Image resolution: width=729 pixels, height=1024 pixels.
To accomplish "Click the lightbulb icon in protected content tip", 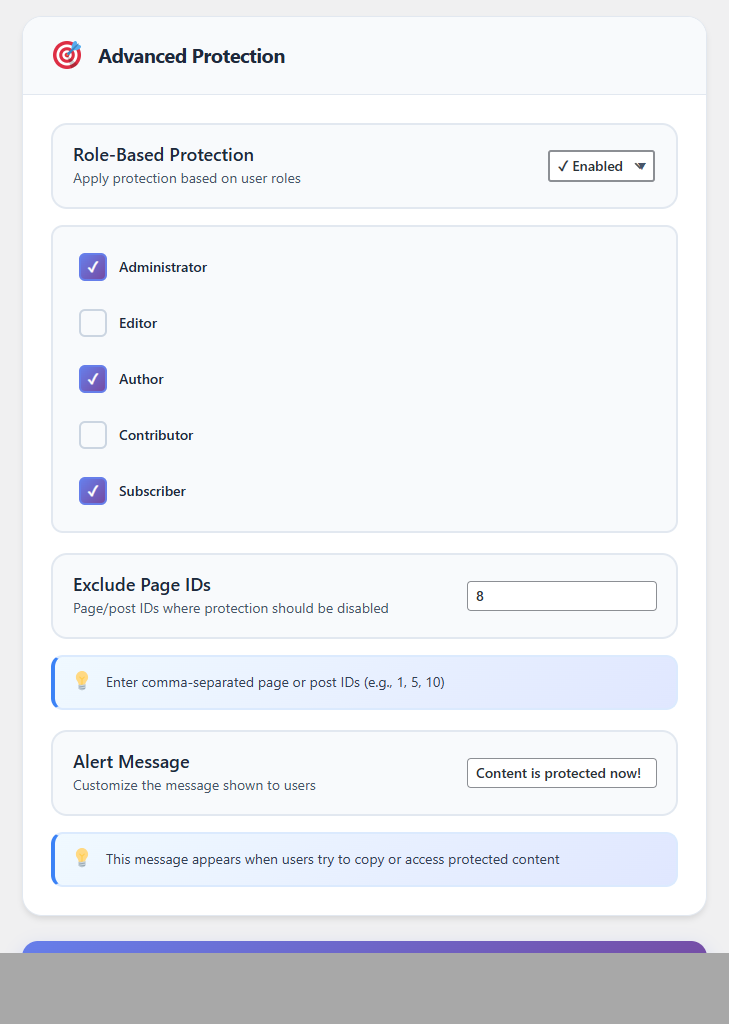I will (82, 858).
